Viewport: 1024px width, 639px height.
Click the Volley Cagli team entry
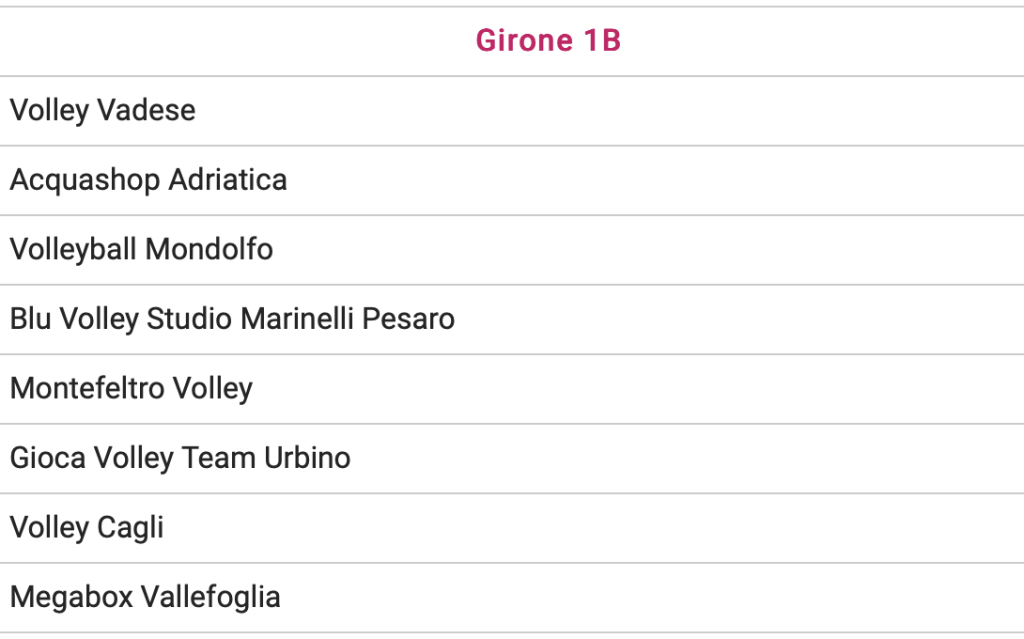click(x=87, y=527)
